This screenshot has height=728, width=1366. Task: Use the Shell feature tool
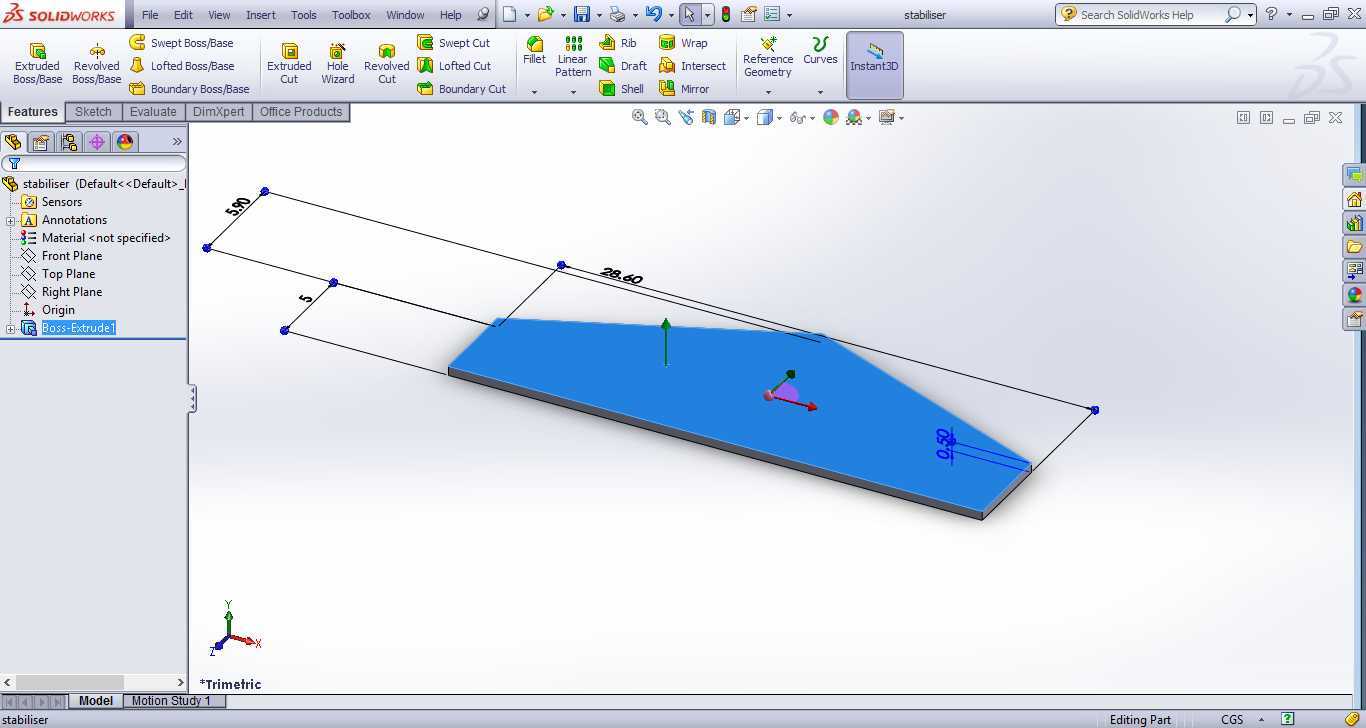(622, 89)
